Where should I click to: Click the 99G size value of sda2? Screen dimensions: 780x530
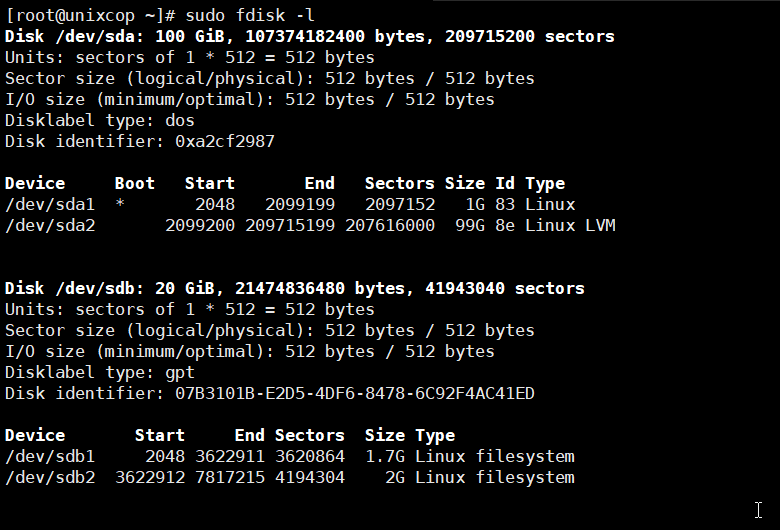(470, 225)
